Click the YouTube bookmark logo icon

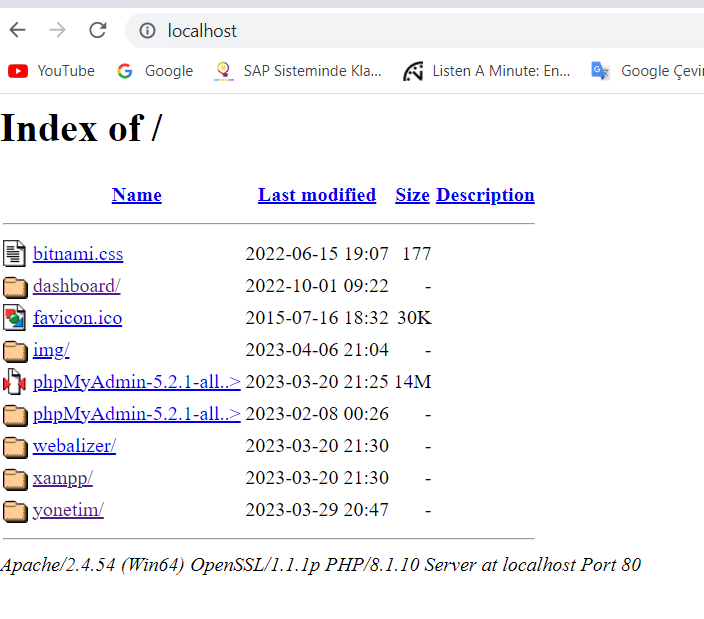point(18,71)
